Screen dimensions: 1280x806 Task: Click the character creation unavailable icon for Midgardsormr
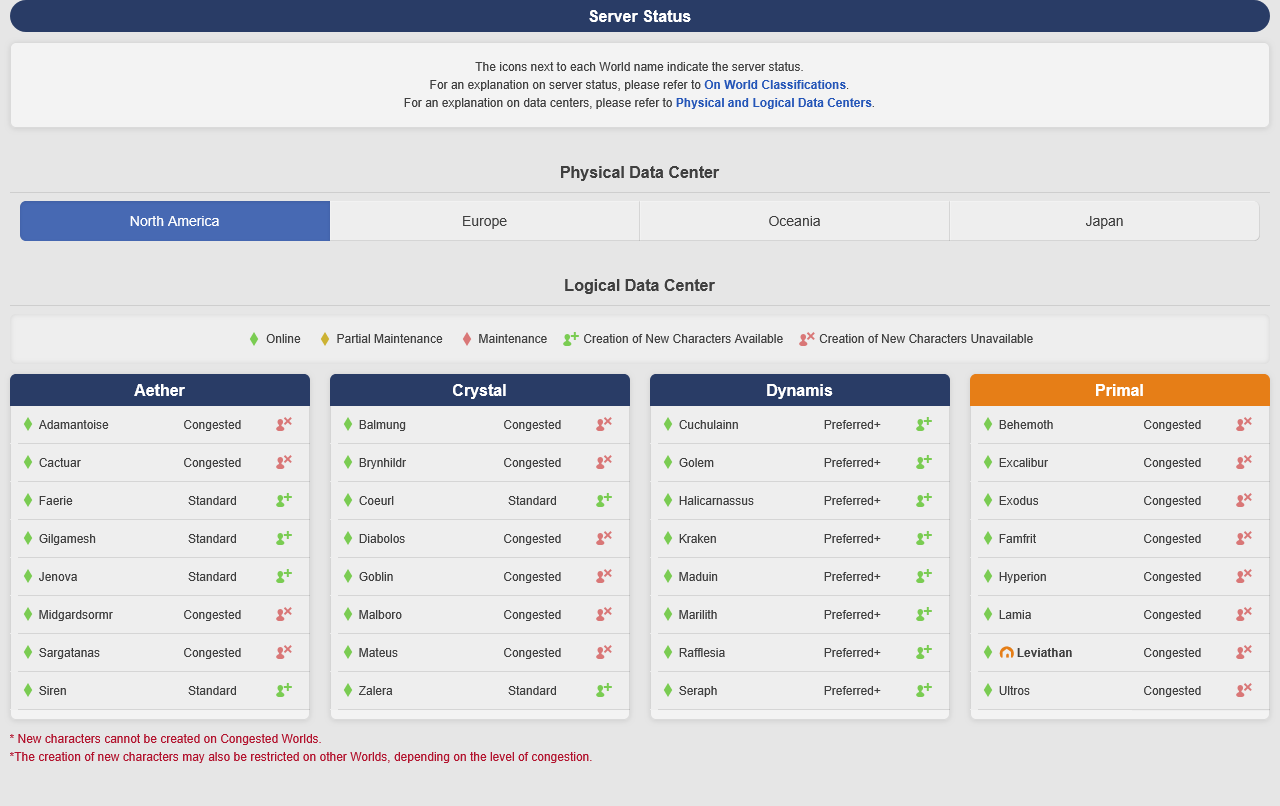[x=284, y=614]
